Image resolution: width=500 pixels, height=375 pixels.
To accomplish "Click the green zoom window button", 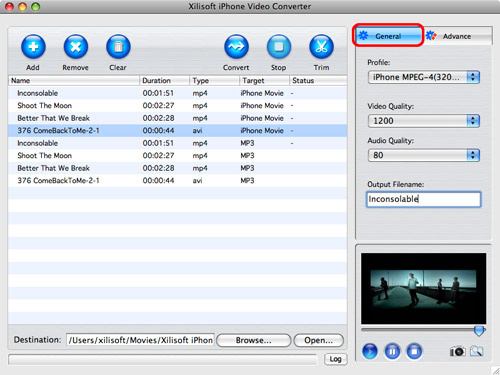I will pos(35,6).
